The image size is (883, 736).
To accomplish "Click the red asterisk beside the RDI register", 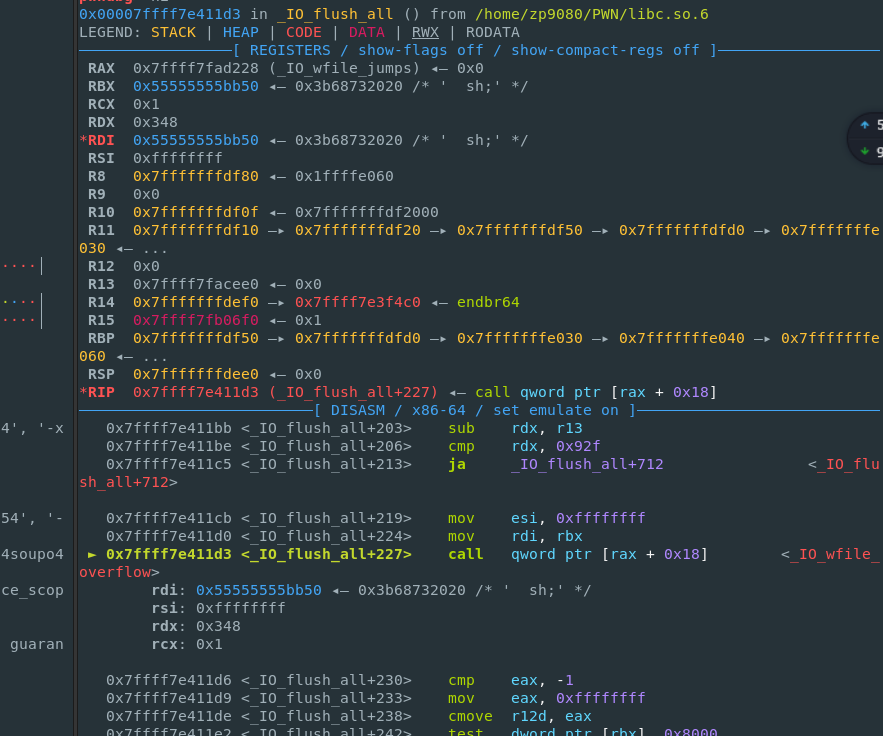I will click(83, 140).
